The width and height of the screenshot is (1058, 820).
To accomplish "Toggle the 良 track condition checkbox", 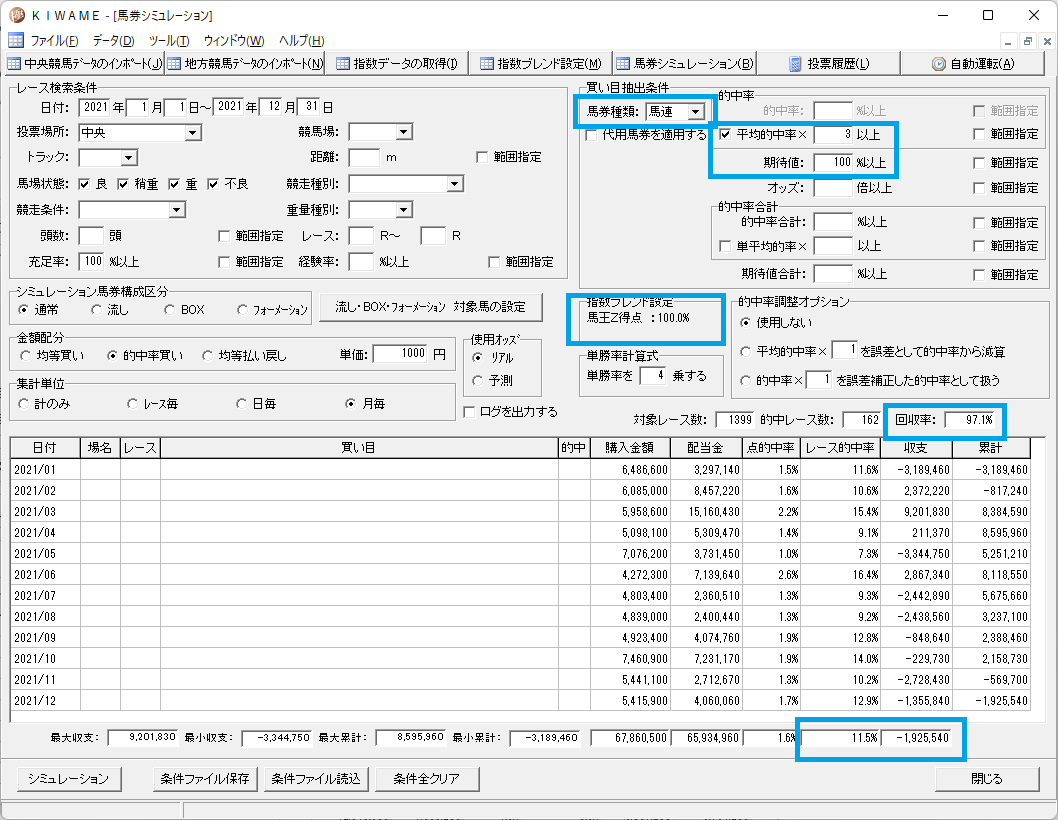I will click(x=84, y=184).
